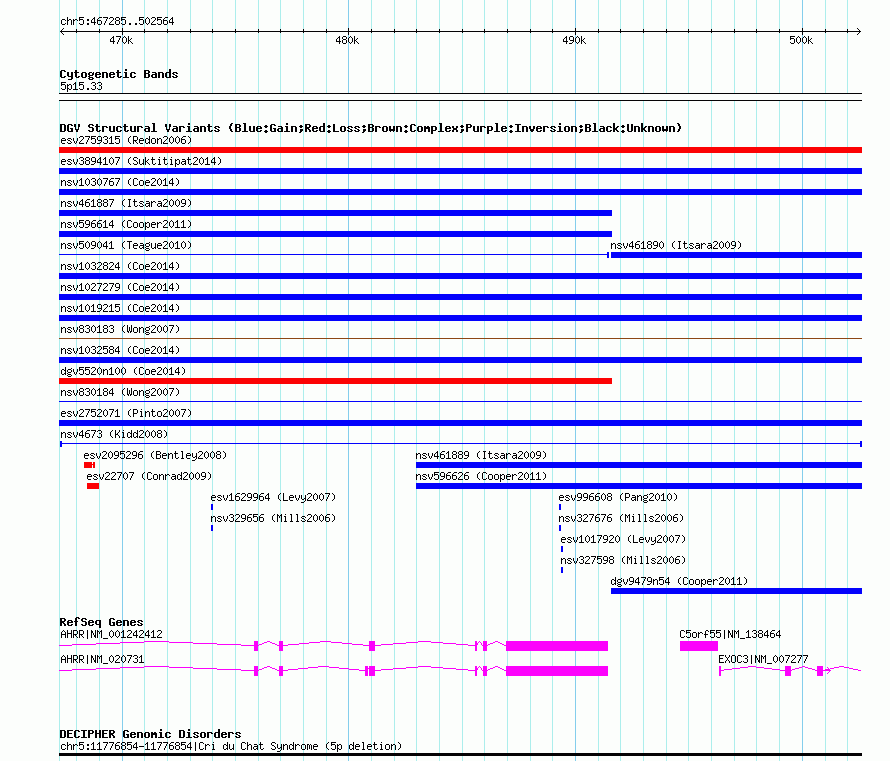The image size is (890, 761).
Task: Click the red loss bar under esv2759315
Action: pyautogui.click(x=460, y=150)
